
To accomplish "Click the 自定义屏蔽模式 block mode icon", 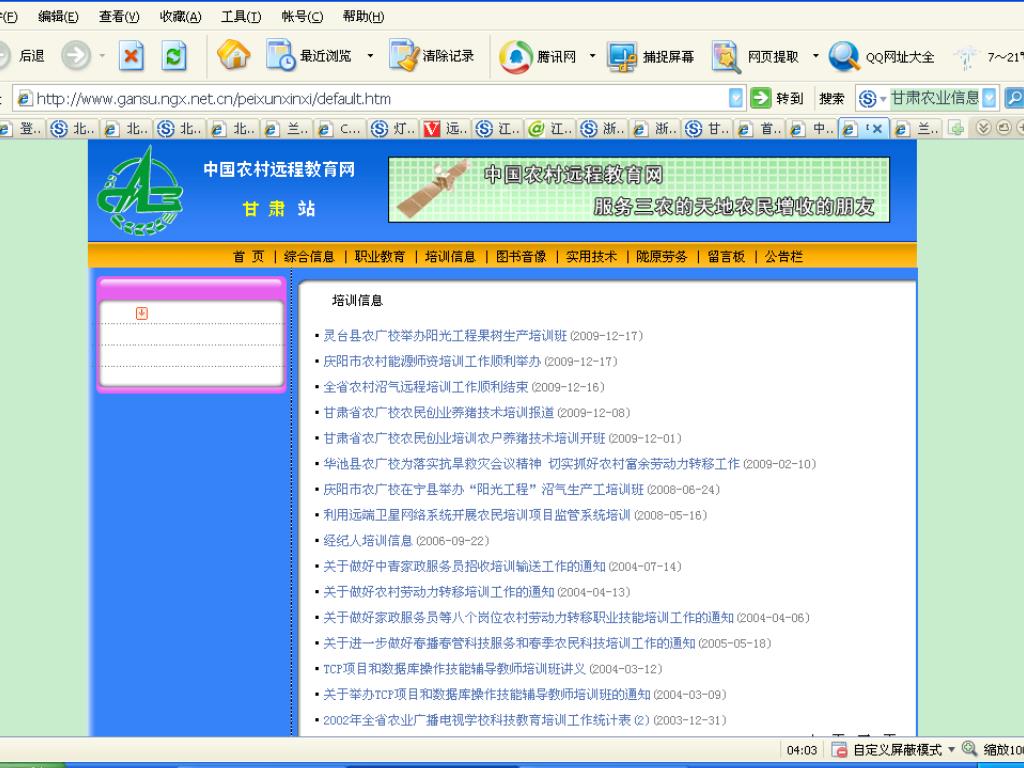I will [x=839, y=749].
